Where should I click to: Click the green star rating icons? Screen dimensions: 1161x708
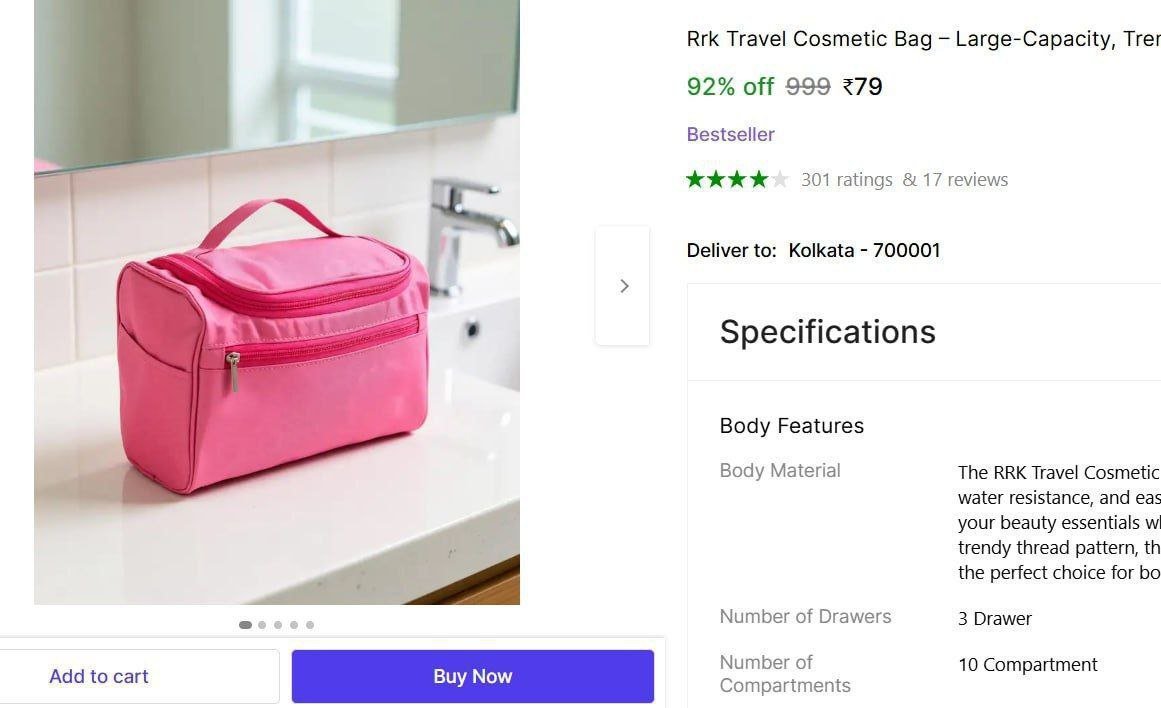tap(727, 179)
